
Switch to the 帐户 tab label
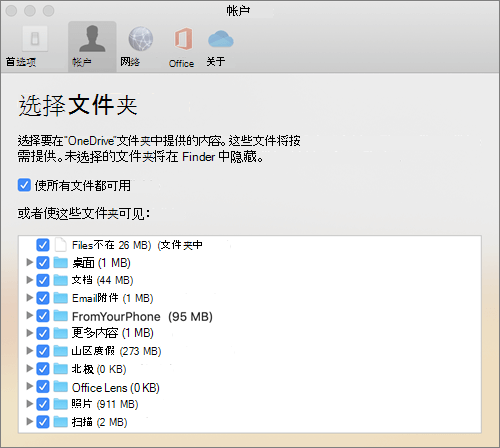[82, 62]
